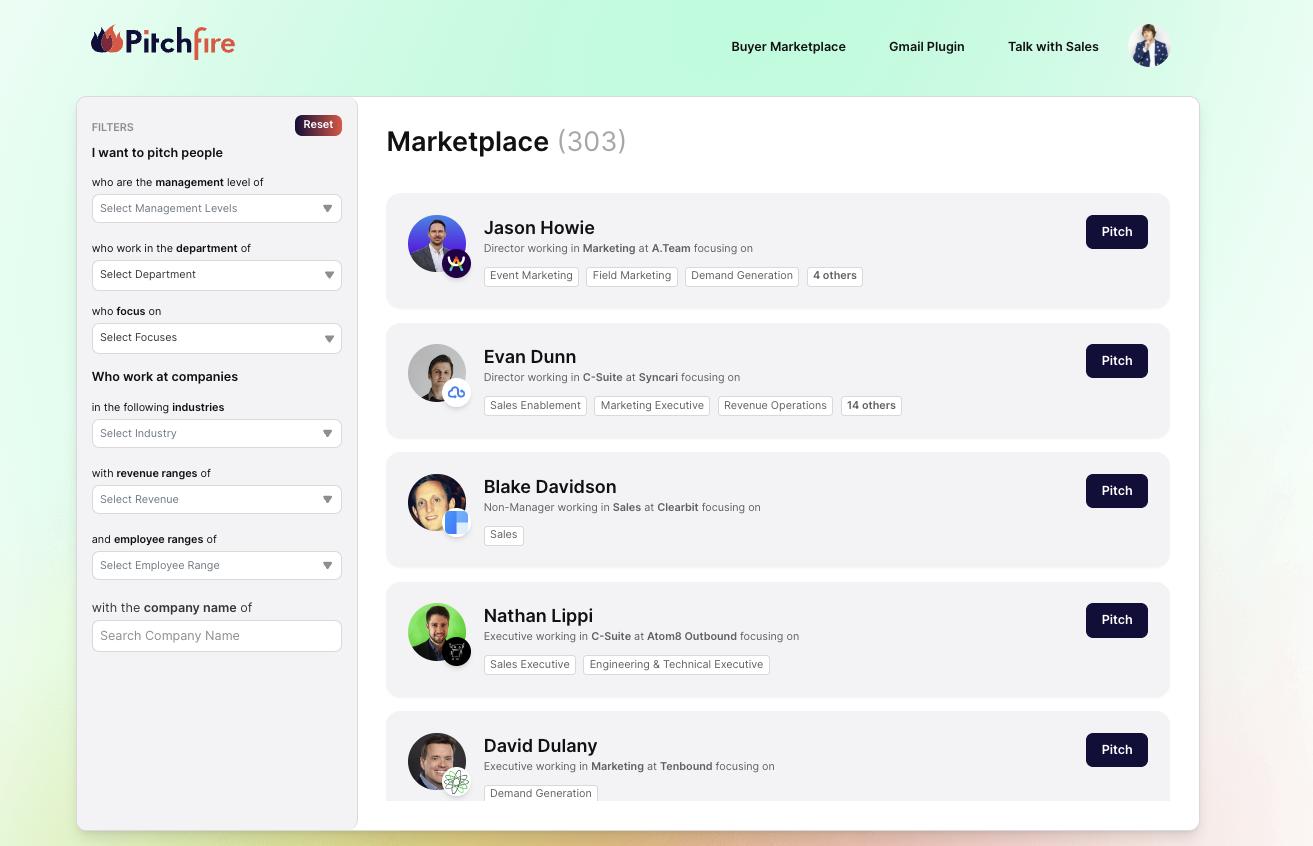Click Jason Howie's profile photo
Image resolution: width=1313 pixels, height=846 pixels.
(x=437, y=244)
